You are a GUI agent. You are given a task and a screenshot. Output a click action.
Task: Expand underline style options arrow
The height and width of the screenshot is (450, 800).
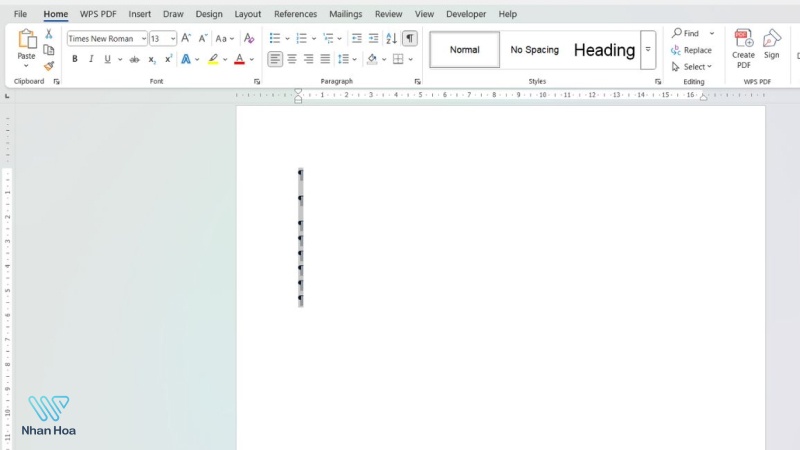click(120, 59)
